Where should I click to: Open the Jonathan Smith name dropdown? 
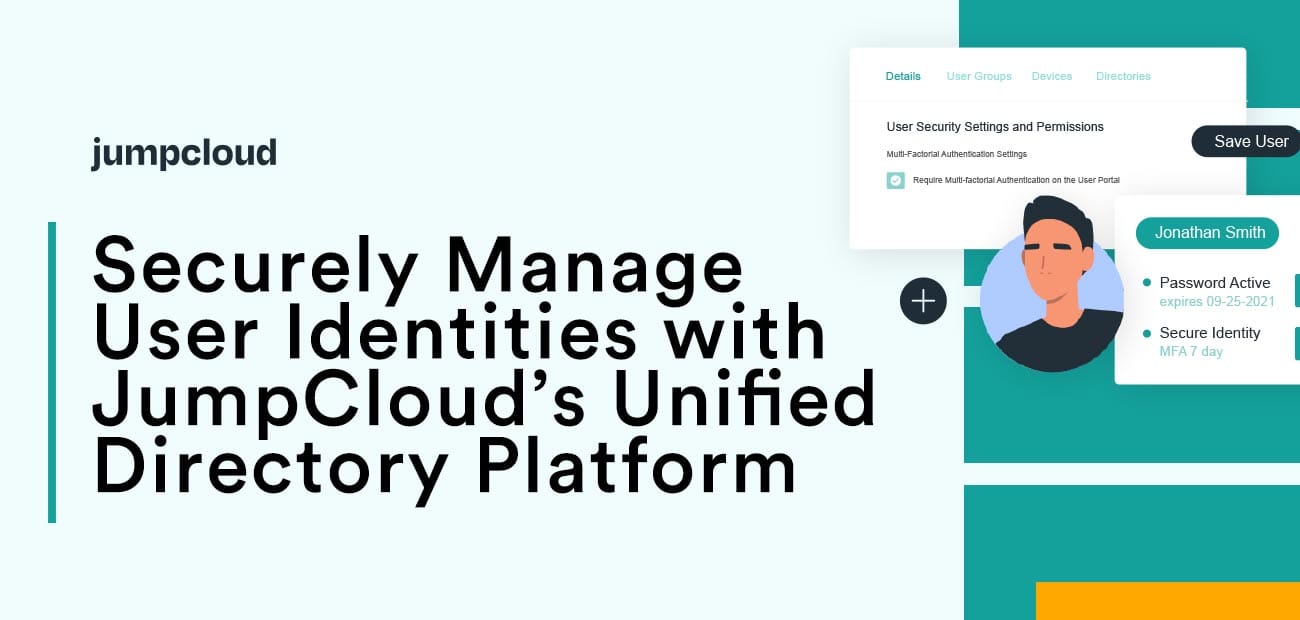click(1207, 233)
